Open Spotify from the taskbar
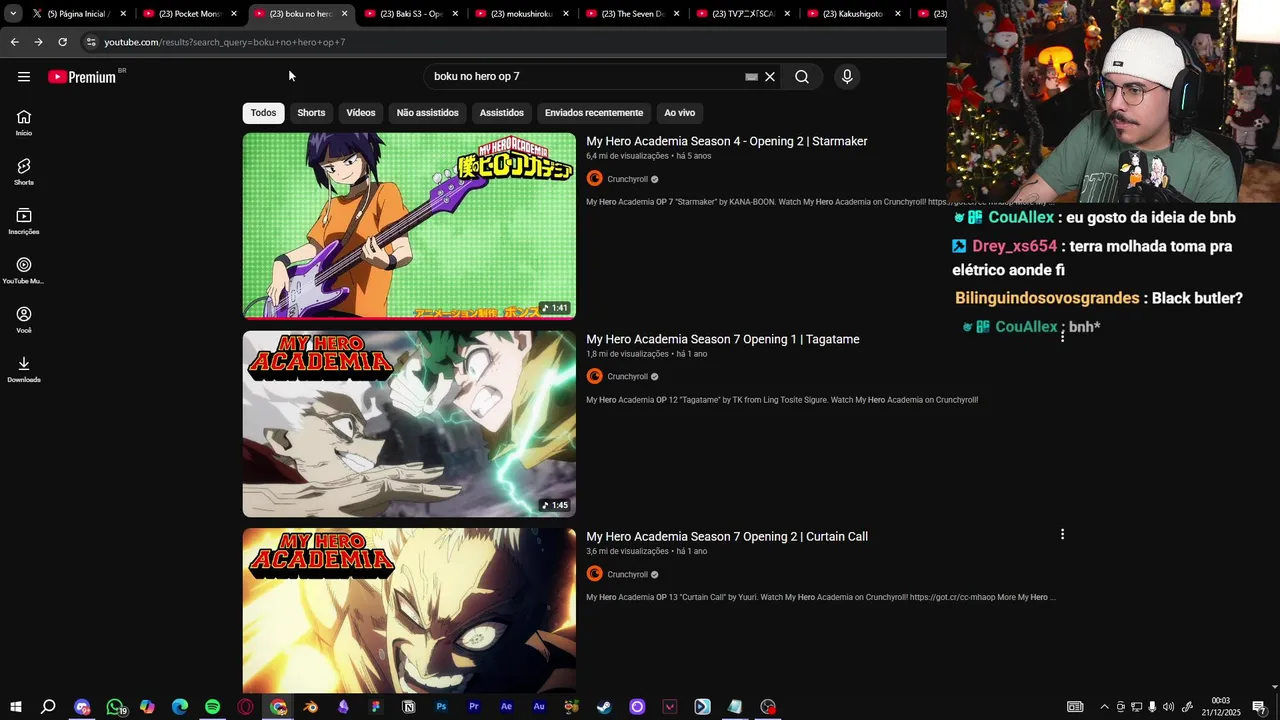The height and width of the screenshot is (720, 1280). [x=213, y=707]
